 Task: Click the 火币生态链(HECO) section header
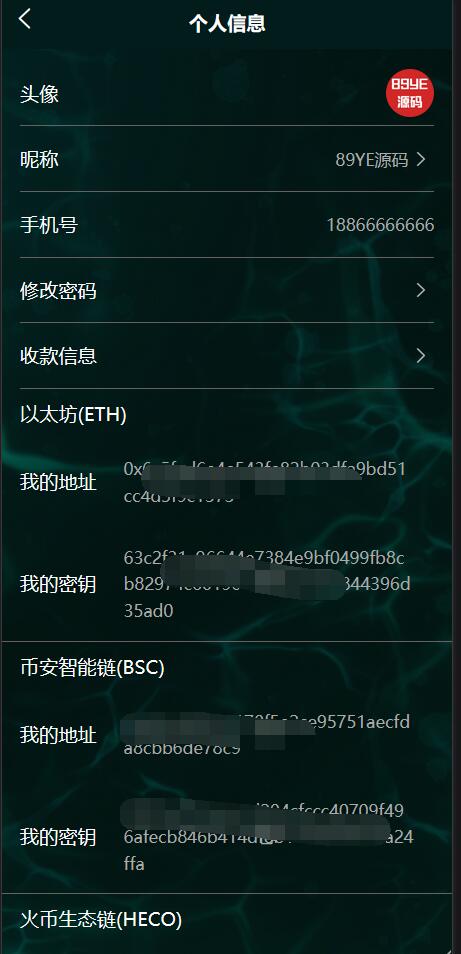100,919
